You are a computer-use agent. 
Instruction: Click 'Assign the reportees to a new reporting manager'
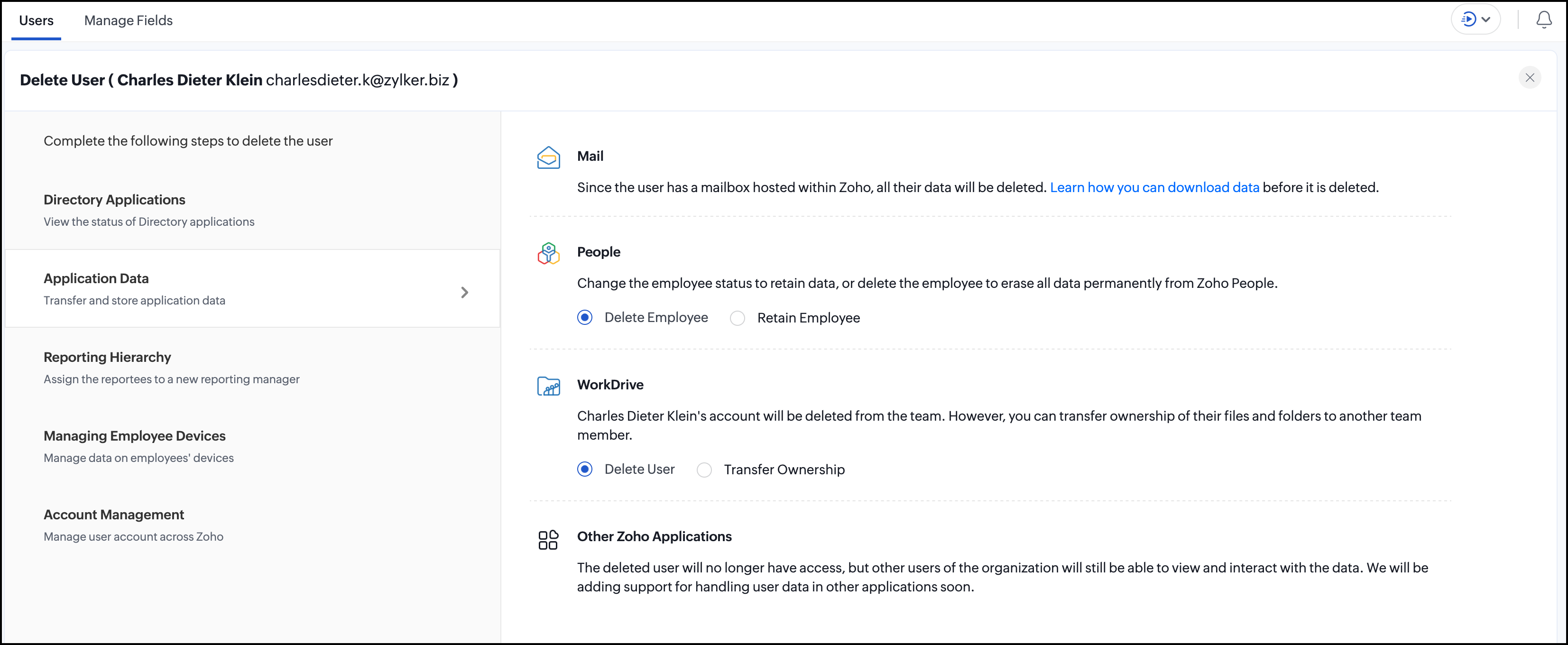coord(172,379)
